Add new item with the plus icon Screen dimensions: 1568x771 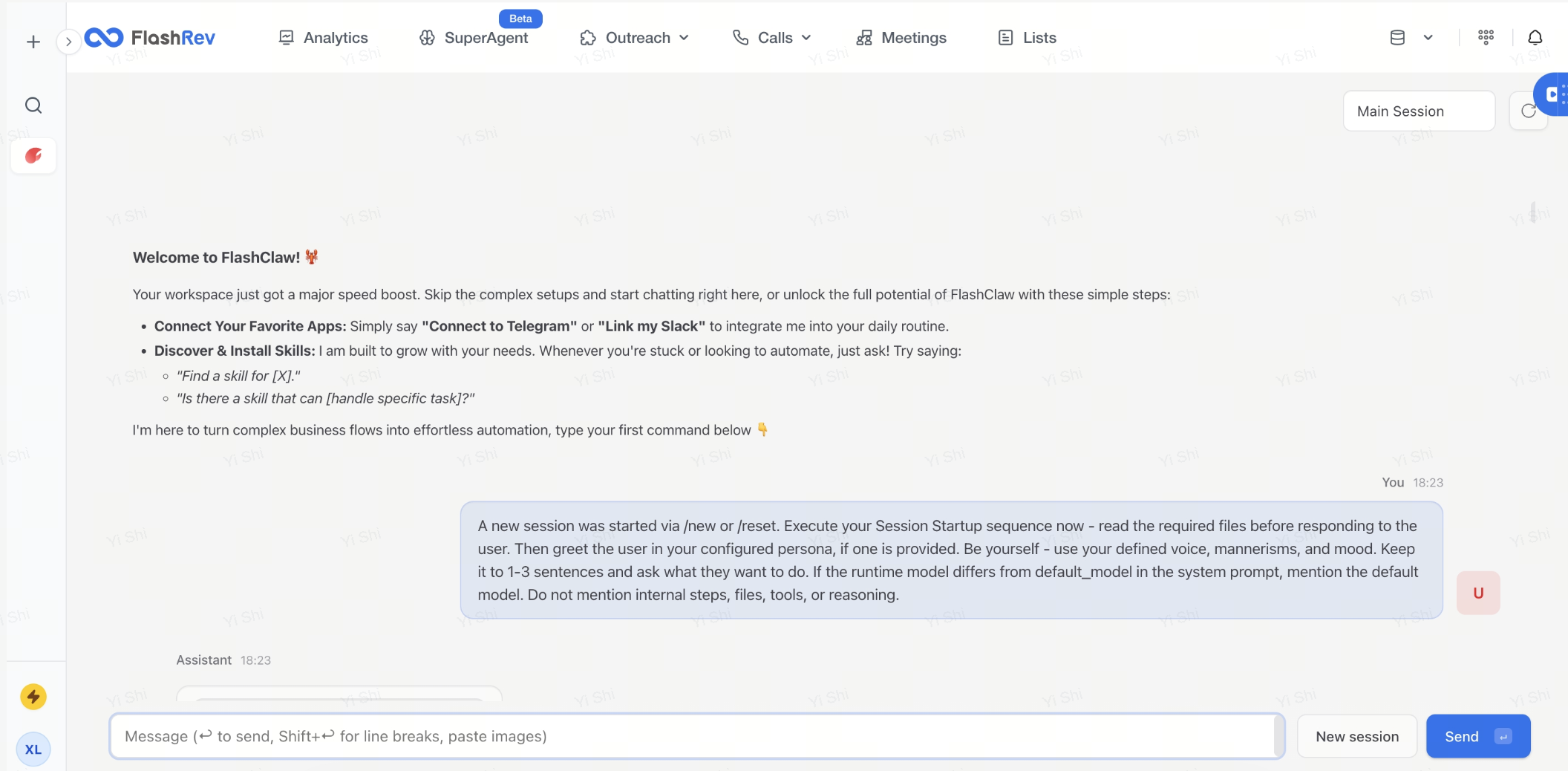click(33, 42)
